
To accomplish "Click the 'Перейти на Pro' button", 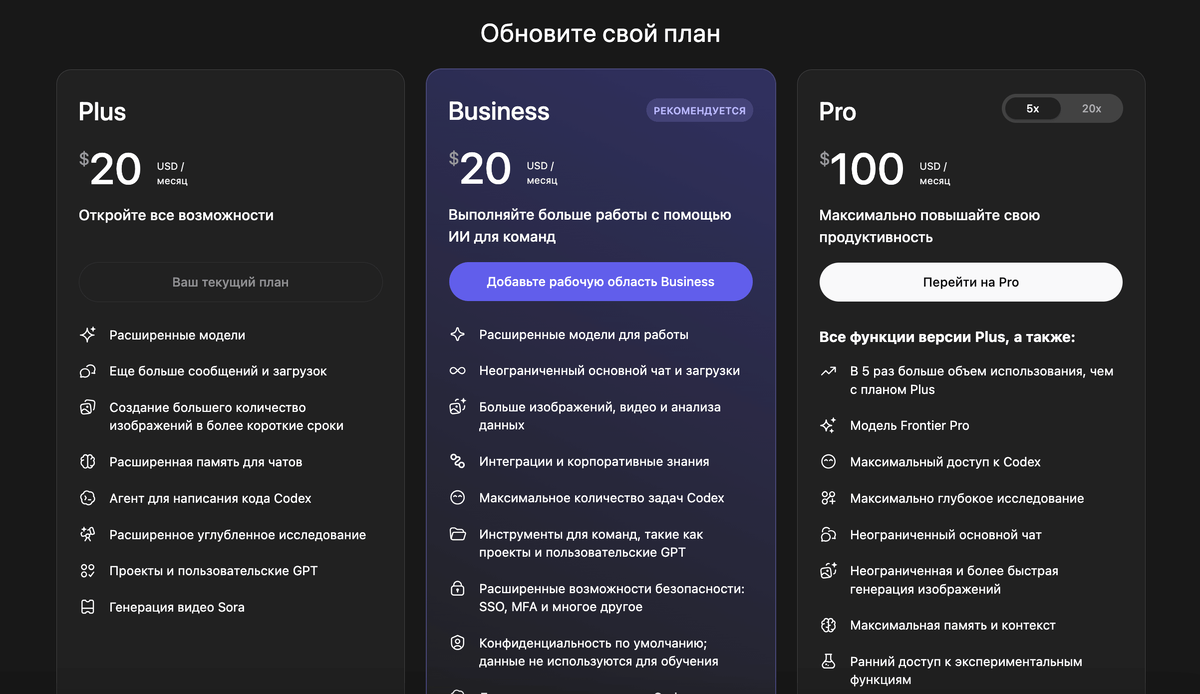I will click(971, 282).
